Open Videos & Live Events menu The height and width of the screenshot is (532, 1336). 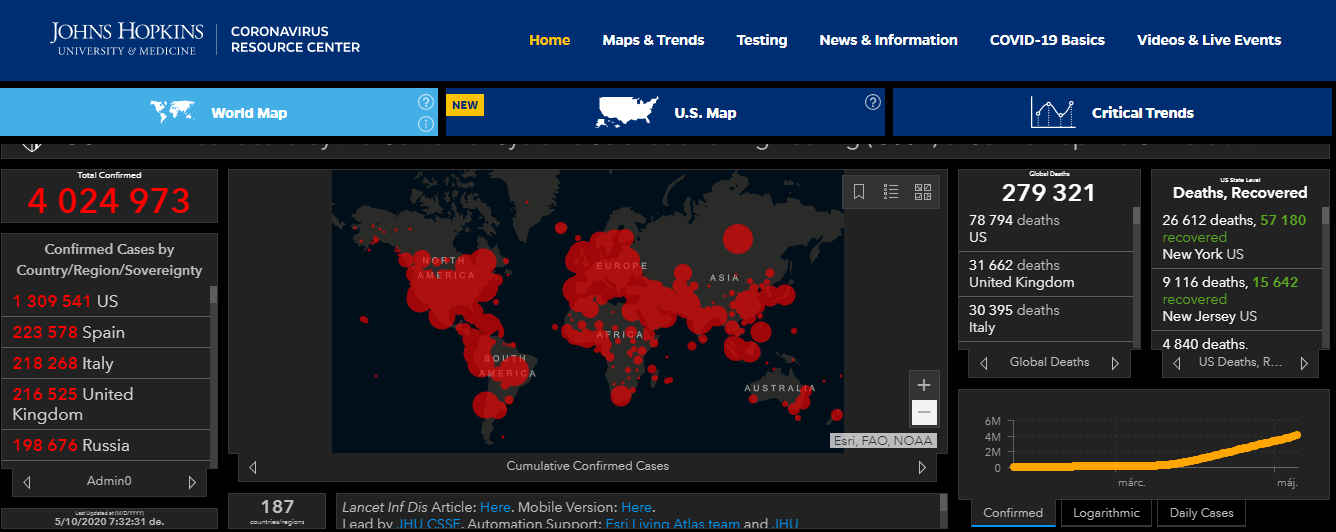click(x=1209, y=40)
